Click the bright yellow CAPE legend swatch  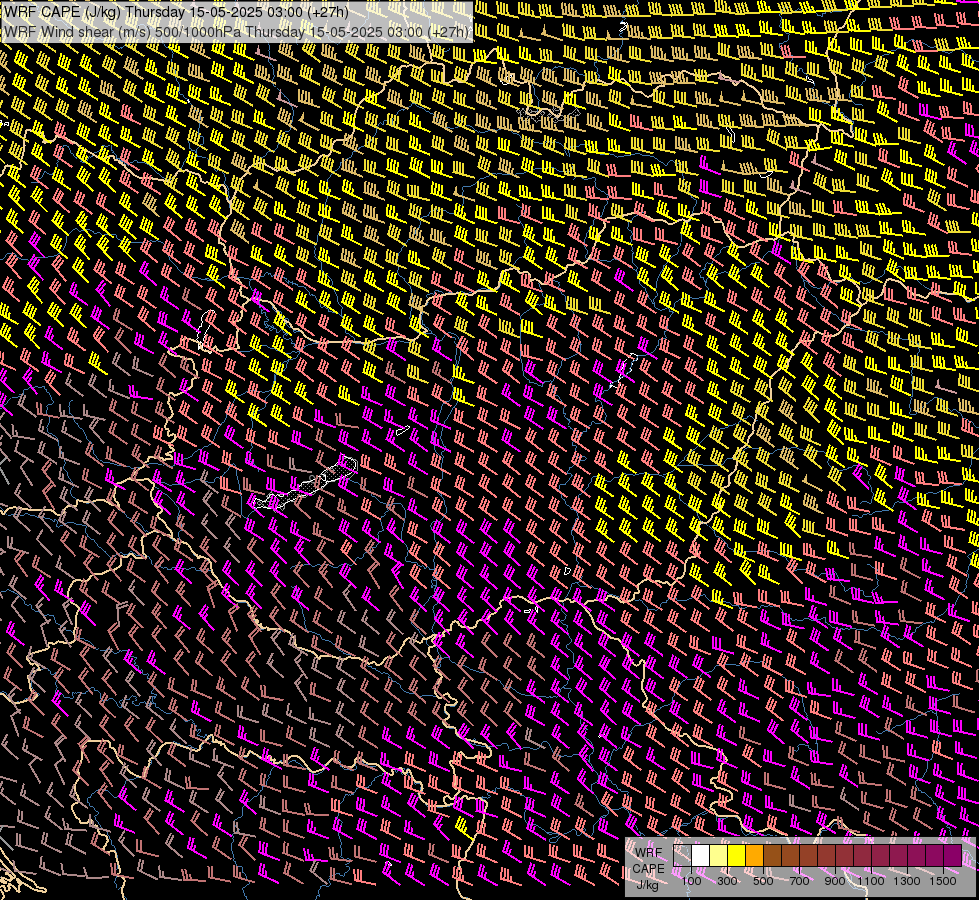point(737,855)
